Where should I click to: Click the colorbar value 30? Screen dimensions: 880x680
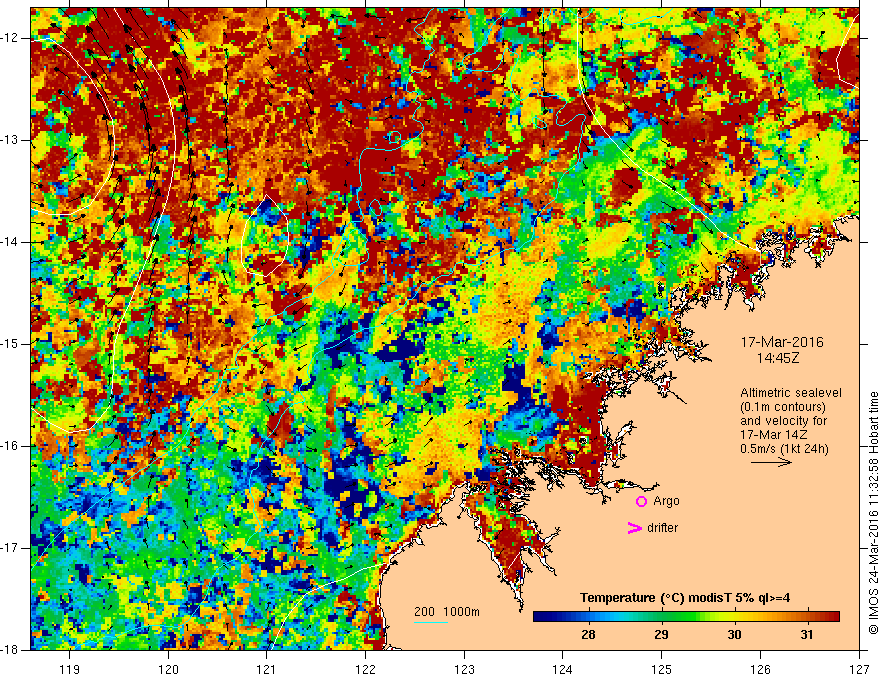click(x=734, y=635)
